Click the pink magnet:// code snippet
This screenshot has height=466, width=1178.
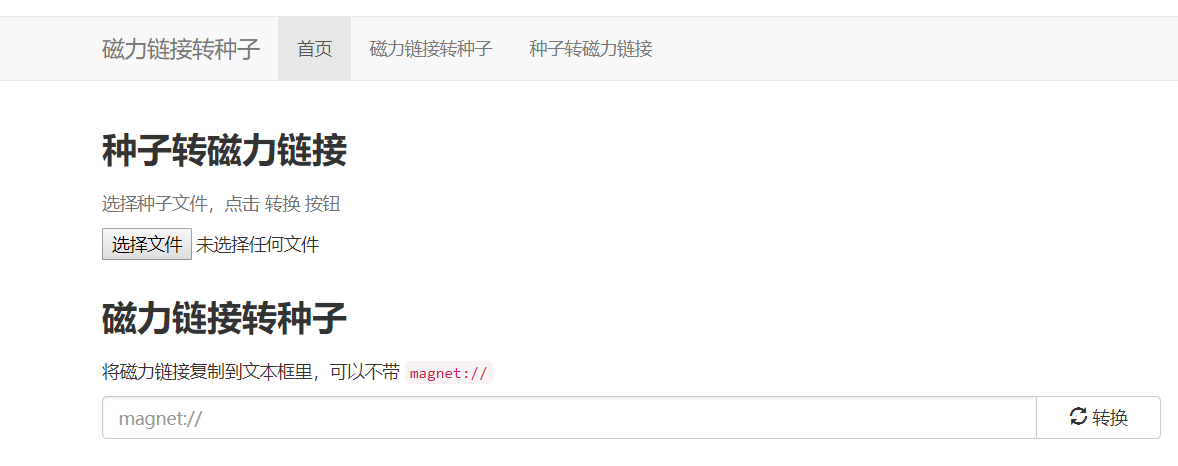pos(449,374)
